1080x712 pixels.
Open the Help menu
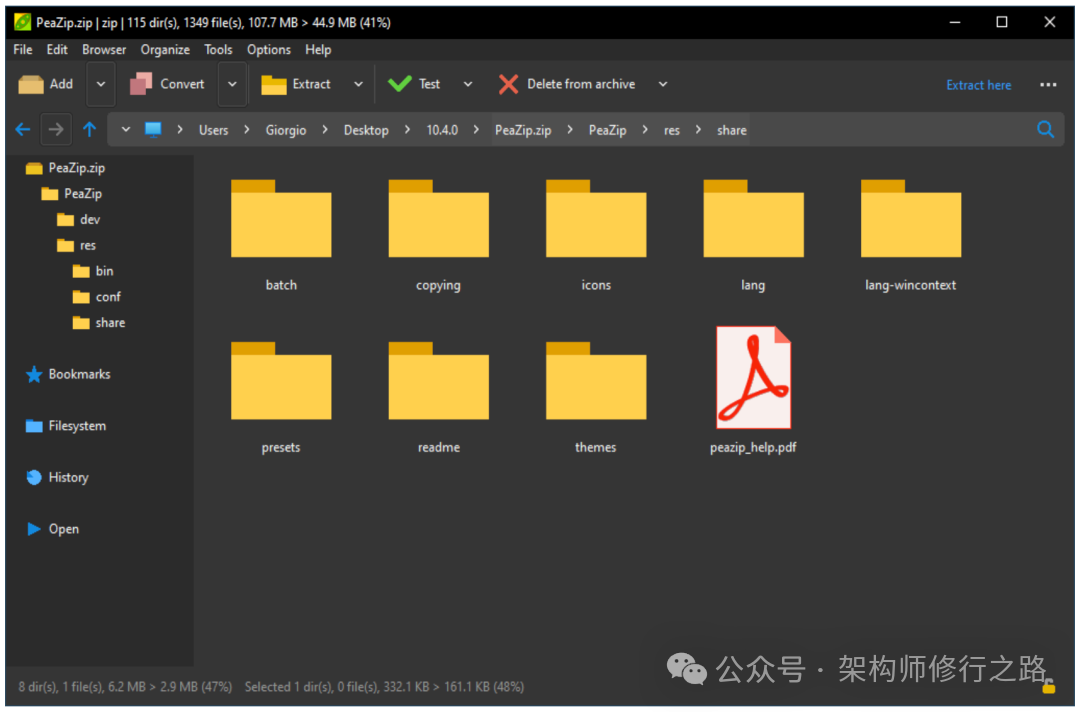click(x=318, y=50)
